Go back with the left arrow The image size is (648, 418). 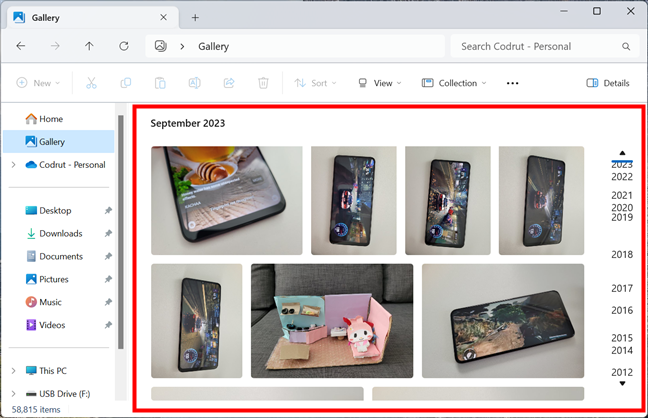(x=21, y=46)
